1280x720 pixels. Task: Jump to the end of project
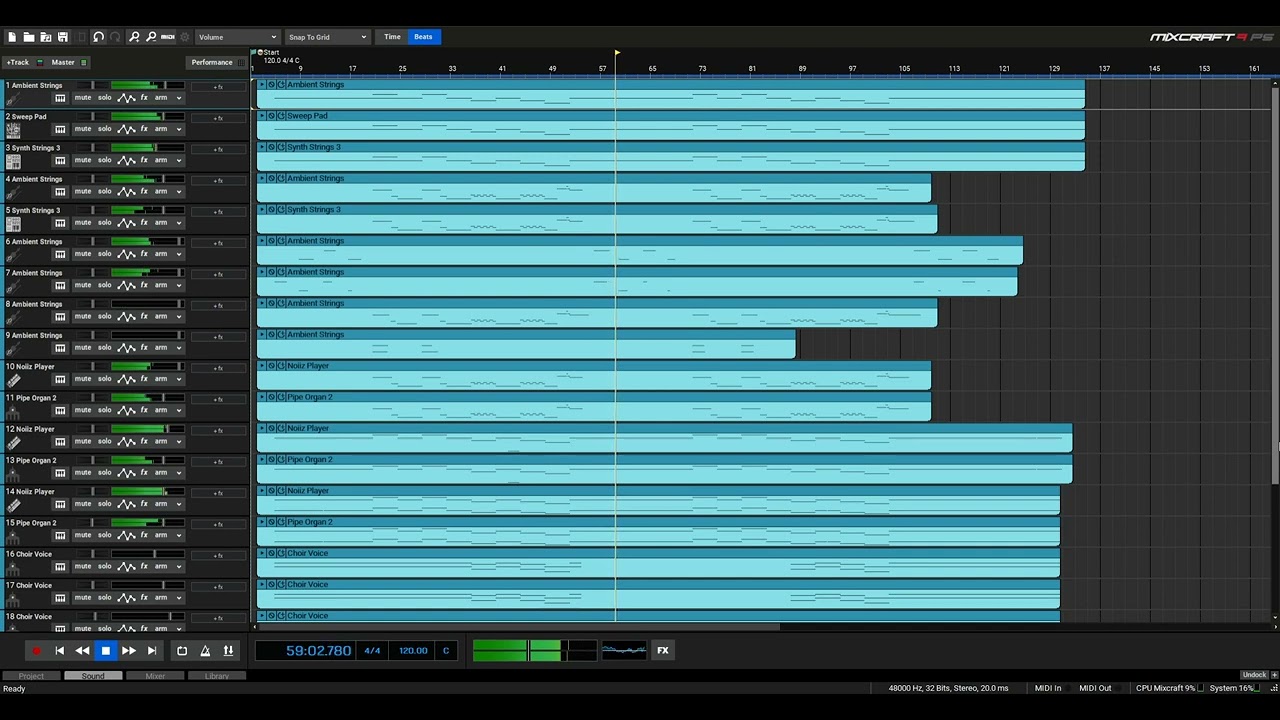click(152, 651)
